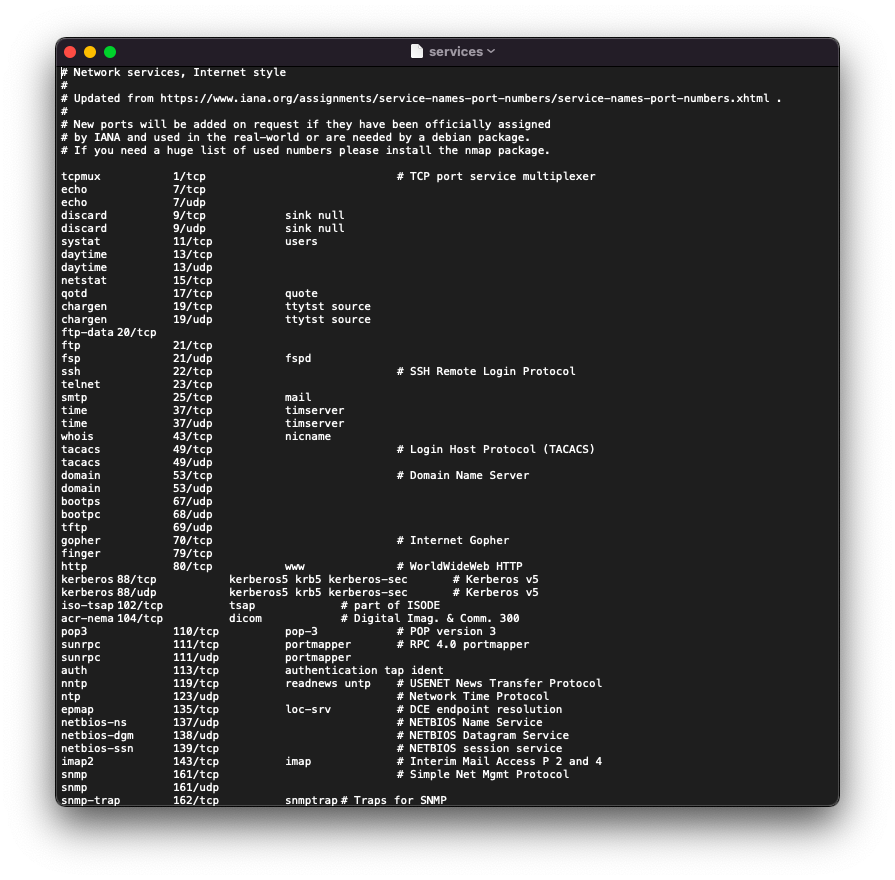Click the 22/tcp port in ssh line
The image size is (895, 880).
click(192, 372)
